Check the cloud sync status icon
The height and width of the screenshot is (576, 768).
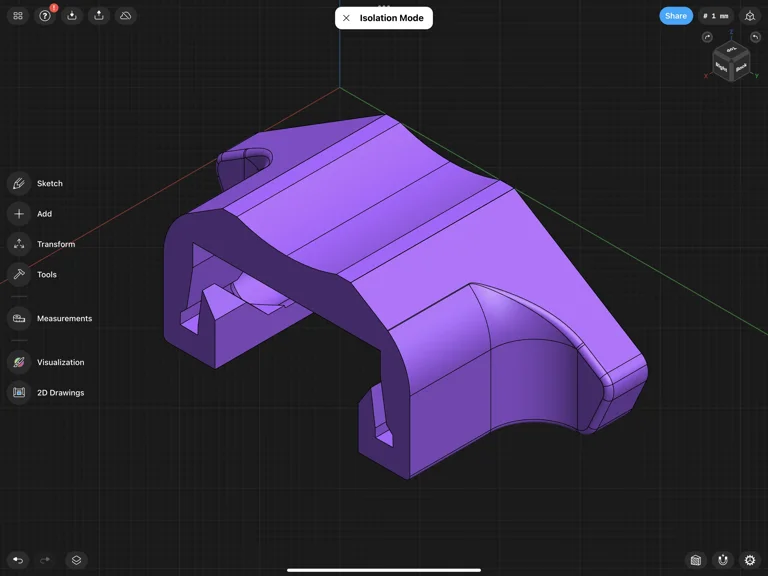click(126, 16)
